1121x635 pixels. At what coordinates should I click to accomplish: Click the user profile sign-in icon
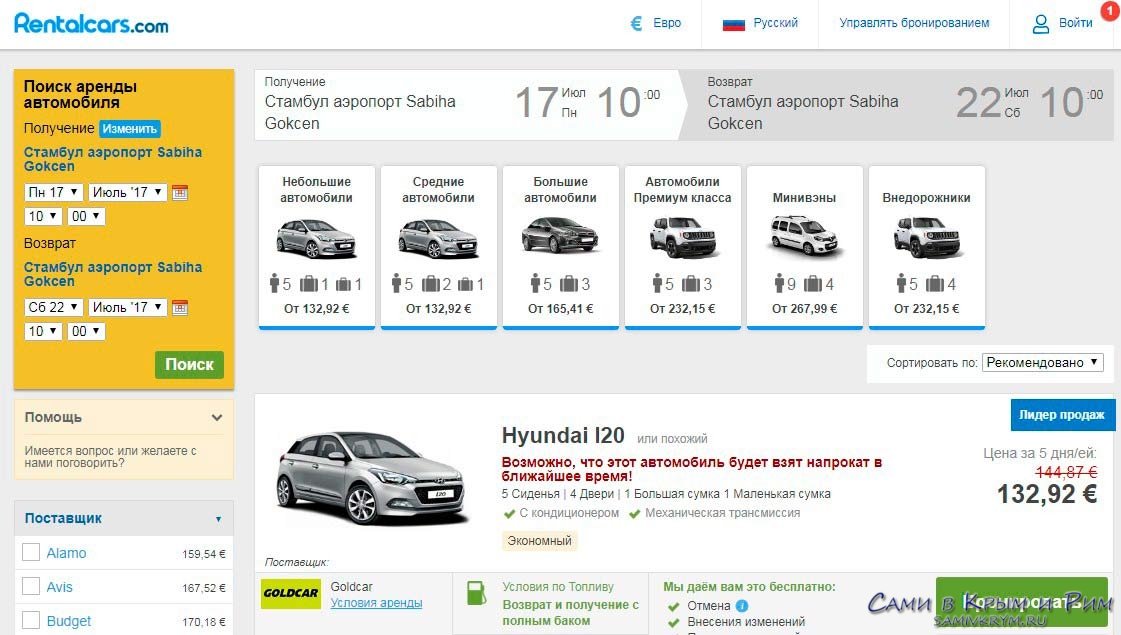point(1040,24)
